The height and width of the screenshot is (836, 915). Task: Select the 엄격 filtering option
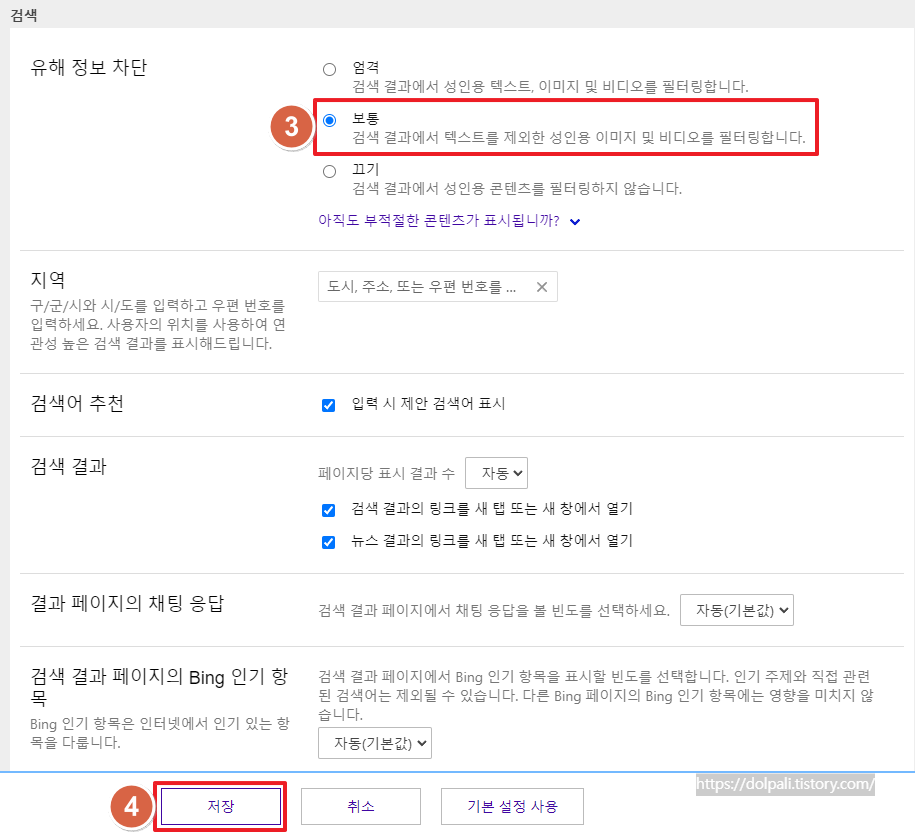coord(329,68)
